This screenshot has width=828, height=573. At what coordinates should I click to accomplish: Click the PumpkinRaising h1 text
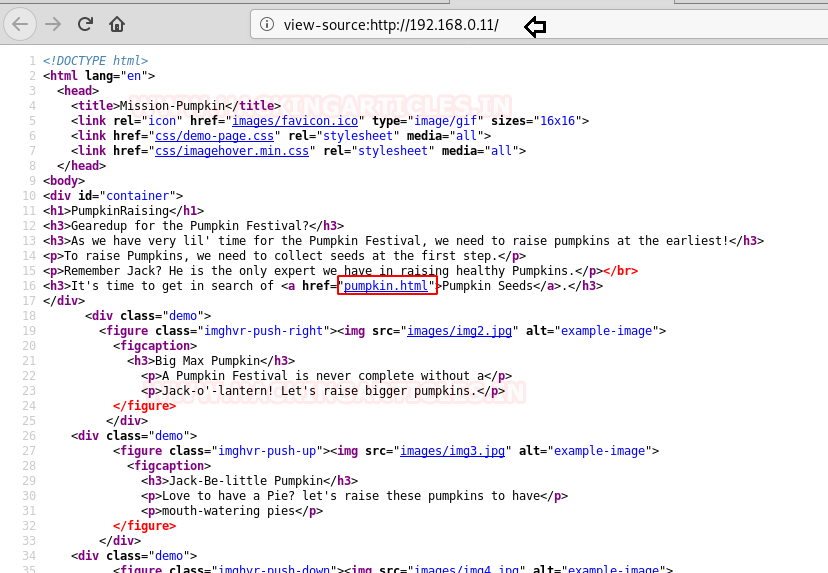(120, 211)
